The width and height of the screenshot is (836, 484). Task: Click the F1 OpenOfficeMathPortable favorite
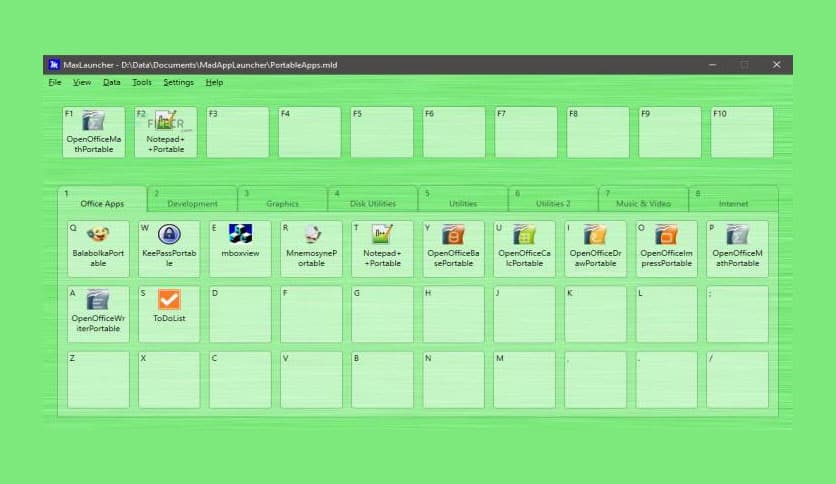click(x=94, y=132)
